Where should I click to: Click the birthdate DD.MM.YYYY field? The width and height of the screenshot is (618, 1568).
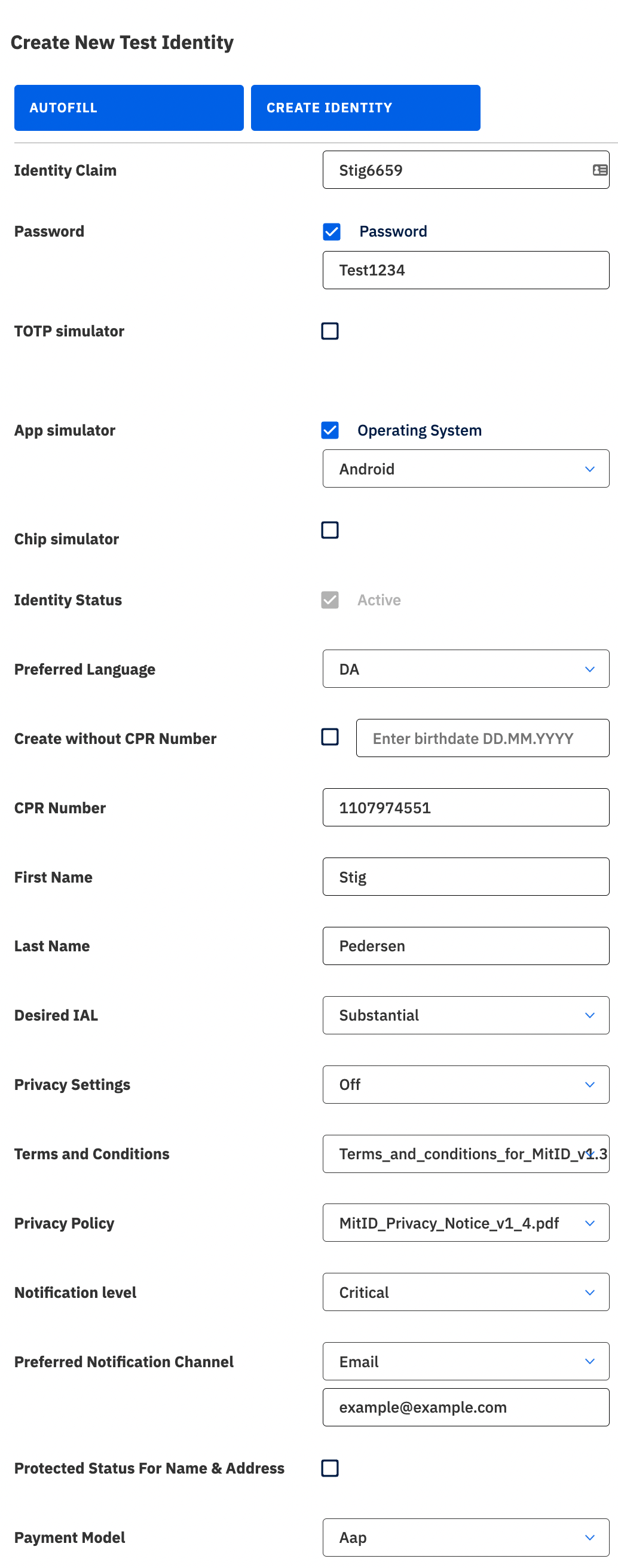point(482,738)
